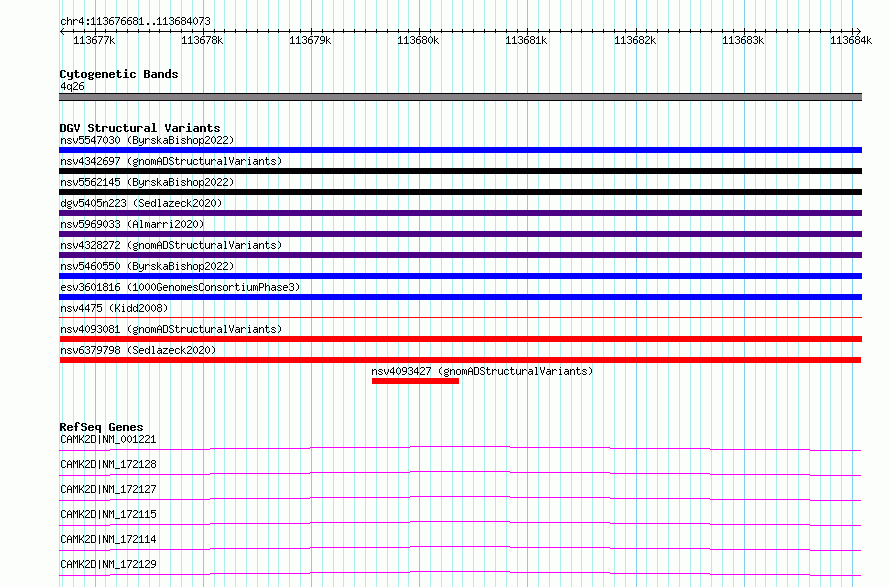Click the 113683k ruler mark
890x587 pixels.
(743, 40)
